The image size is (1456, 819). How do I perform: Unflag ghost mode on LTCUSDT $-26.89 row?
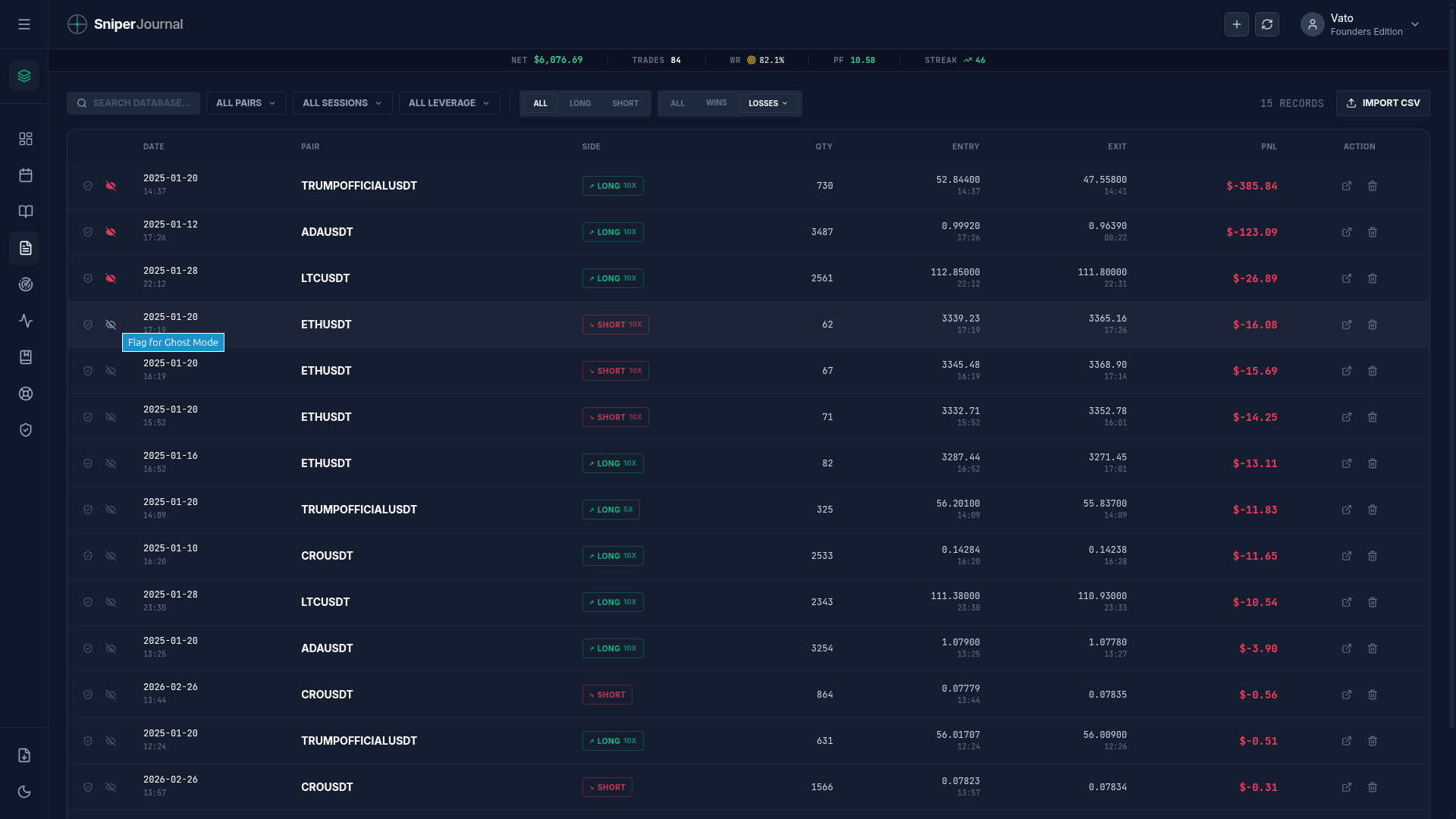(x=111, y=278)
